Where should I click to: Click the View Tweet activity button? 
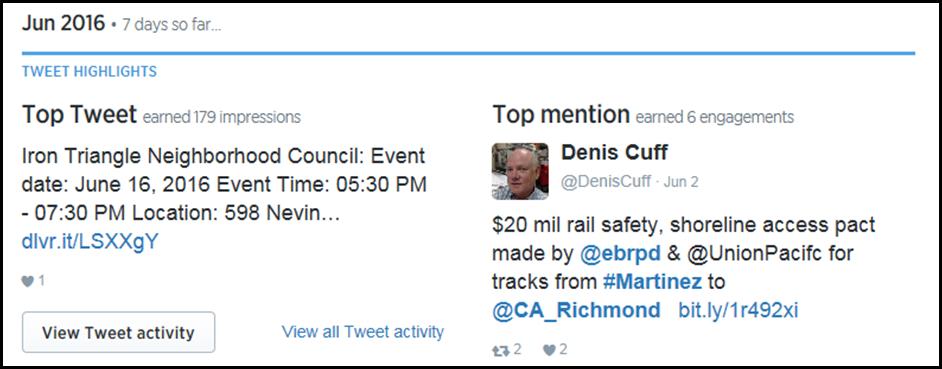pyautogui.click(x=118, y=332)
